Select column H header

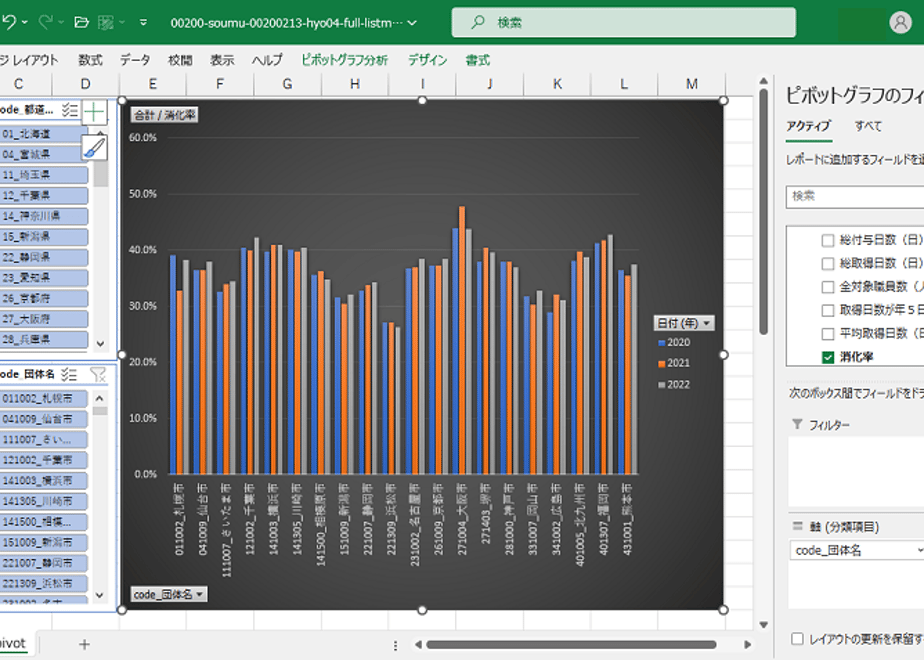(355, 84)
